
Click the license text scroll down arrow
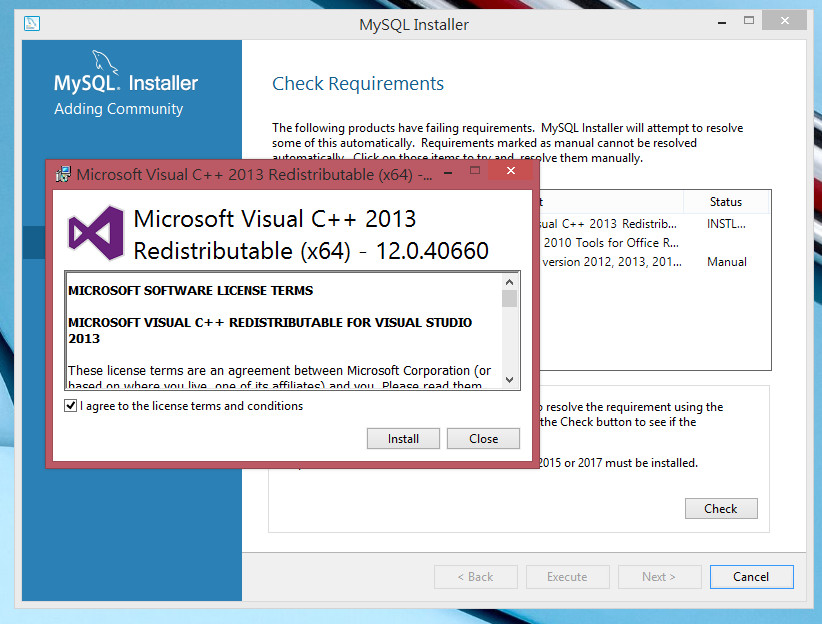click(509, 380)
